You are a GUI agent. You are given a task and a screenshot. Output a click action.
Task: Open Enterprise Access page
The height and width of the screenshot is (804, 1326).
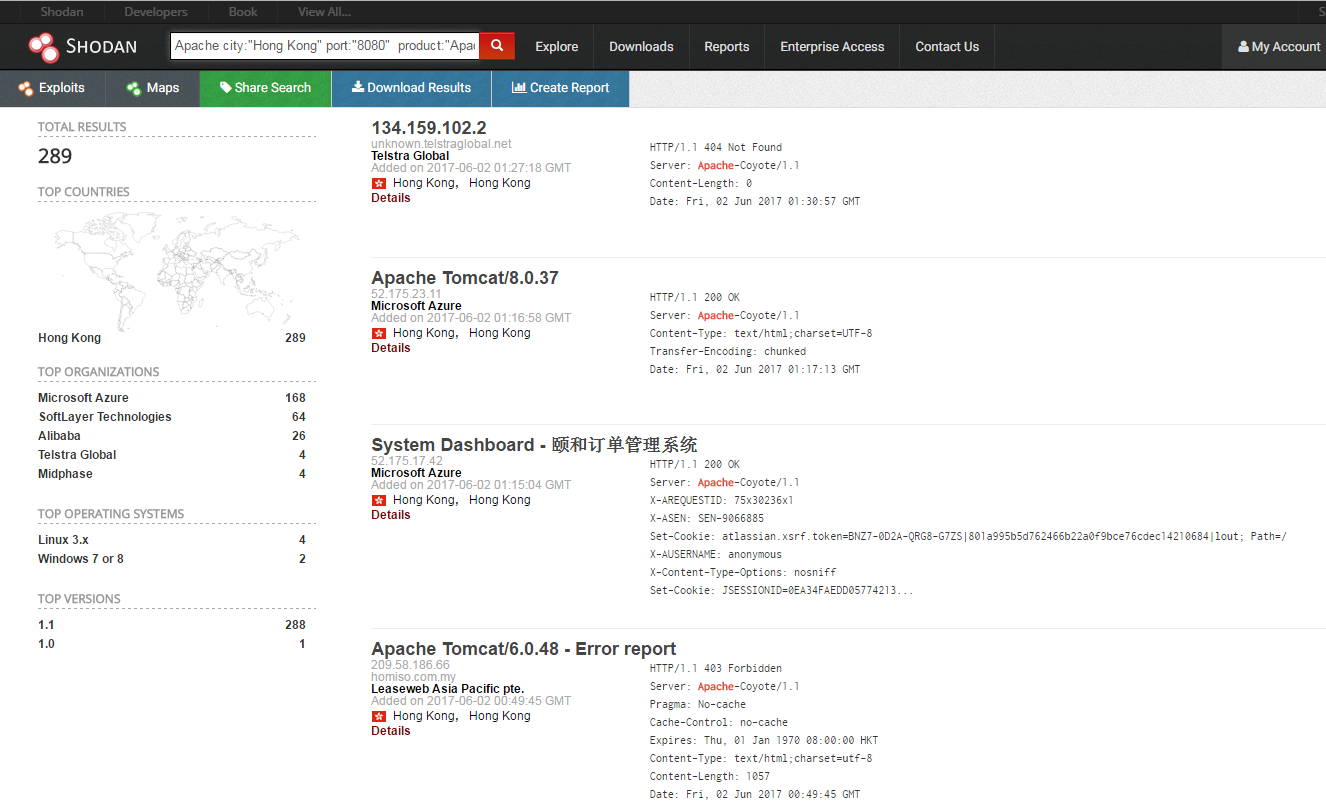pos(832,47)
